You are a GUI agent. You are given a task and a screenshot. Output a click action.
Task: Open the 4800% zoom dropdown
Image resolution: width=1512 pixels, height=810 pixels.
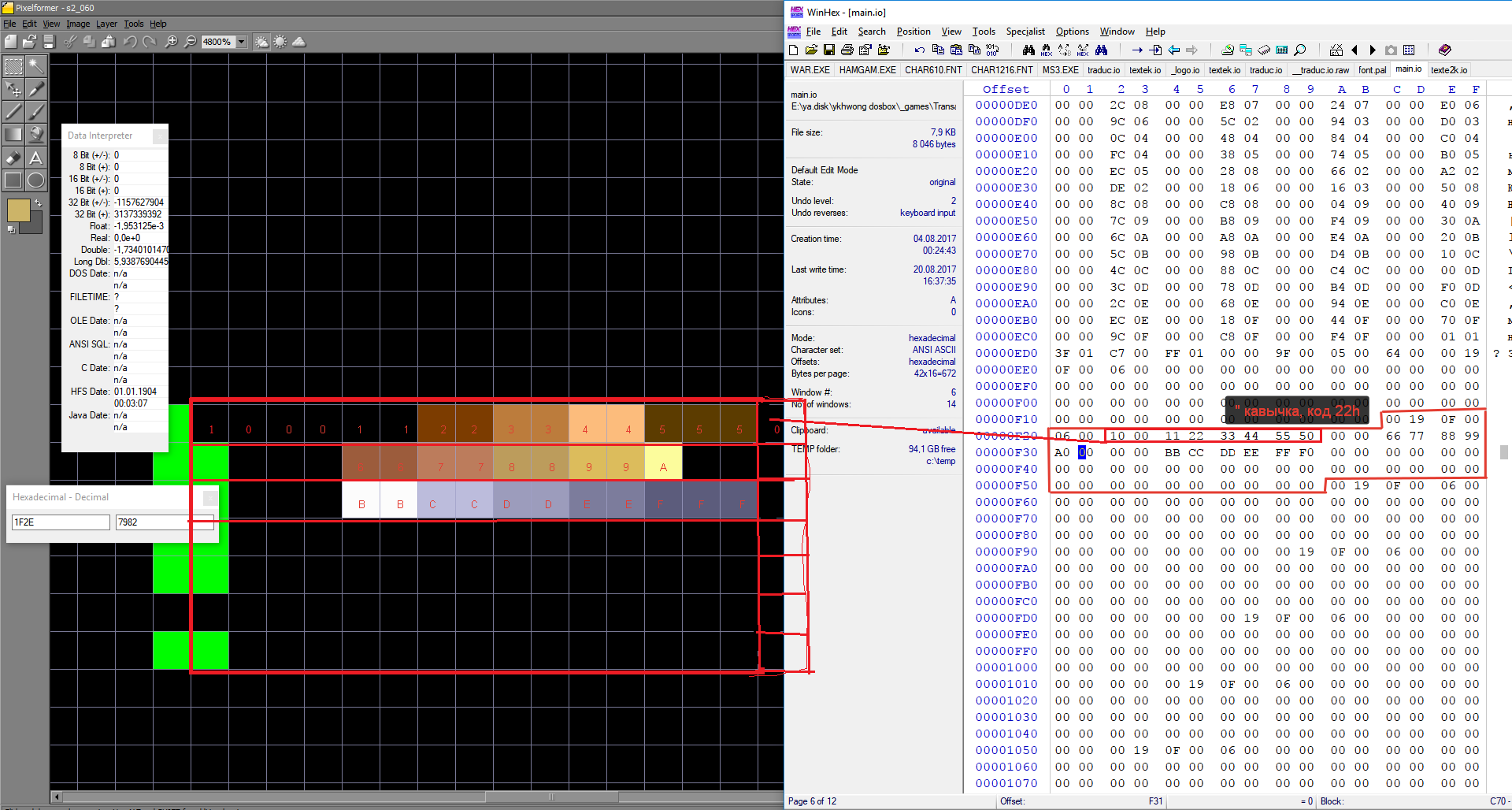(242, 42)
